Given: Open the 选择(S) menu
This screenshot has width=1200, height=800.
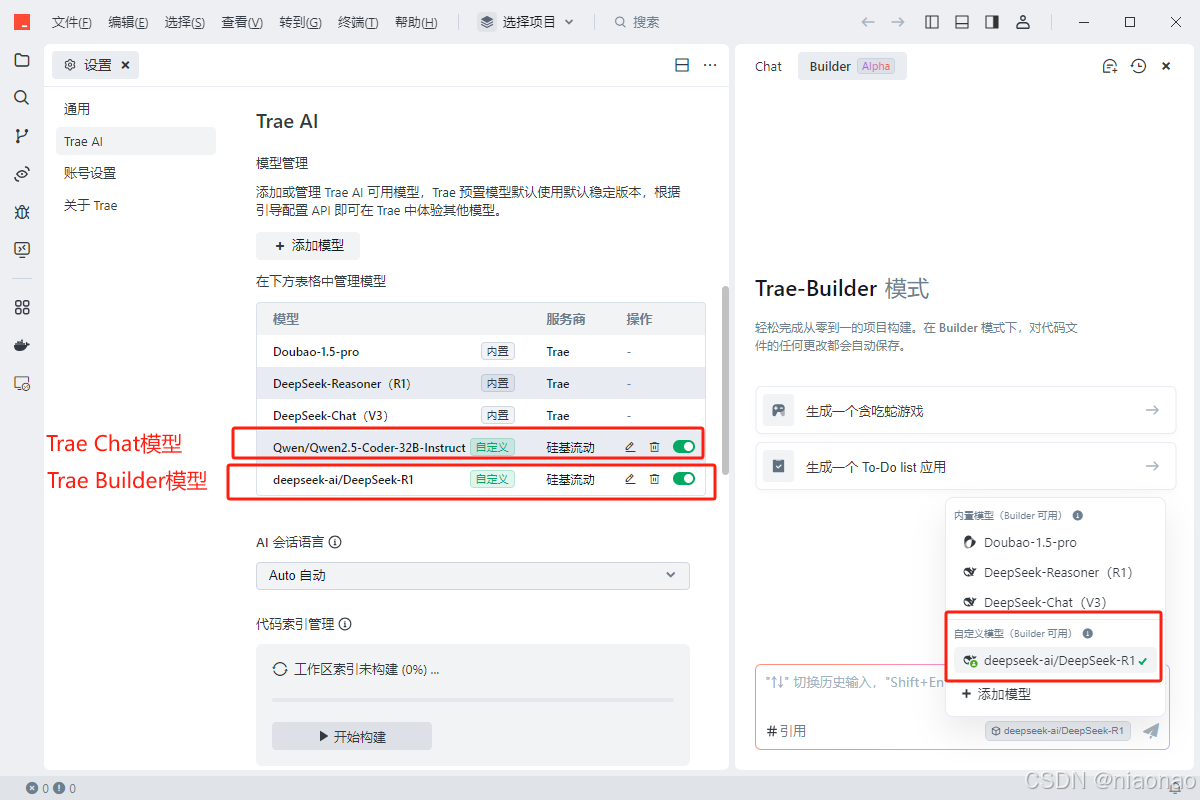Looking at the screenshot, I should click(x=185, y=22).
